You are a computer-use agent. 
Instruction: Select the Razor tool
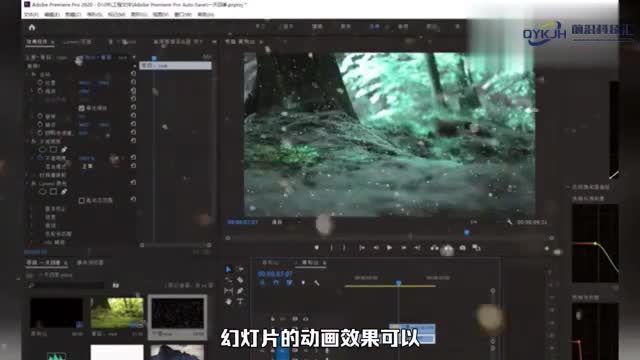click(x=240, y=280)
